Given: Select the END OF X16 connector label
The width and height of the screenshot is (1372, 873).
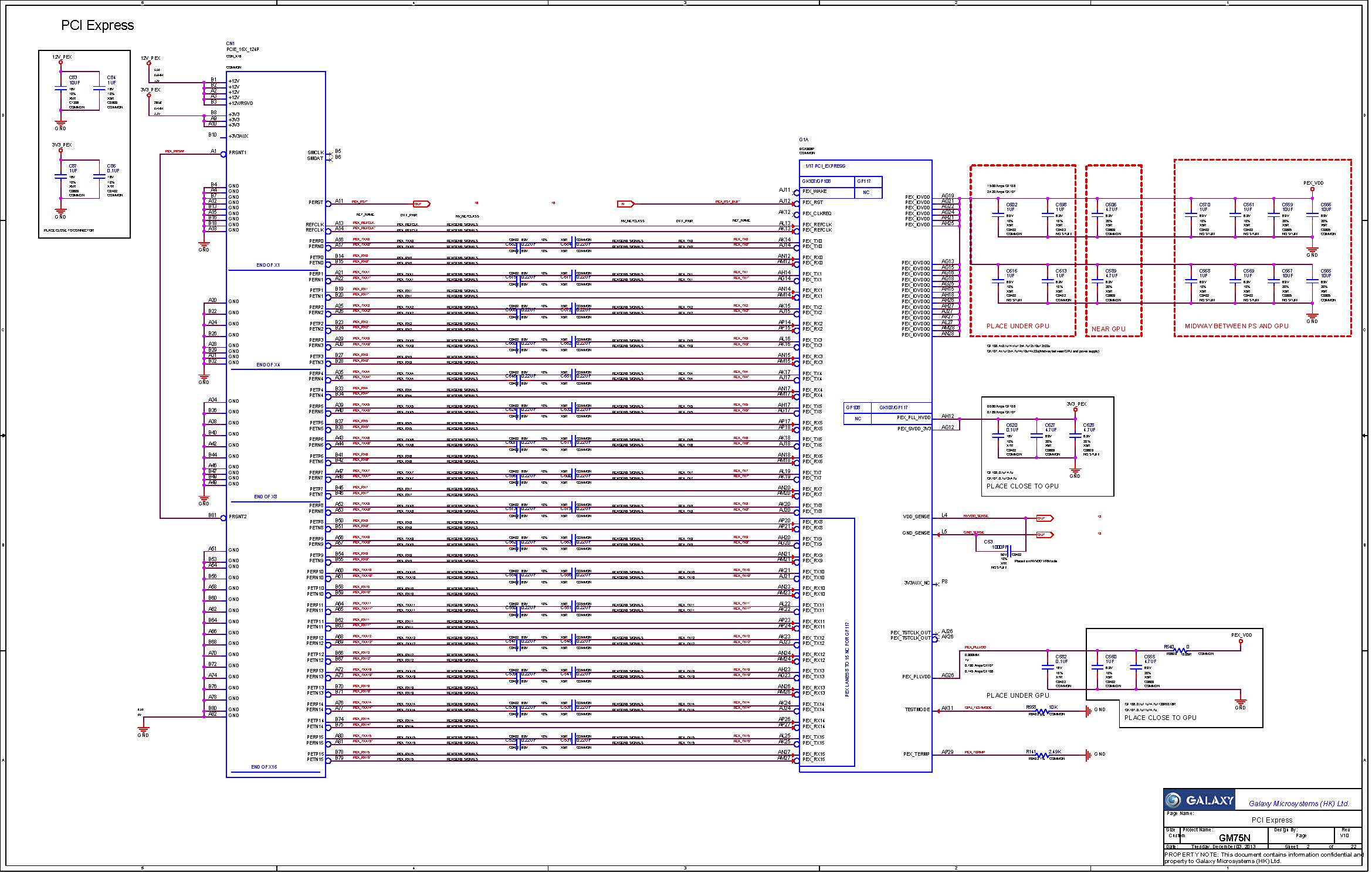Looking at the screenshot, I should click(264, 767).
